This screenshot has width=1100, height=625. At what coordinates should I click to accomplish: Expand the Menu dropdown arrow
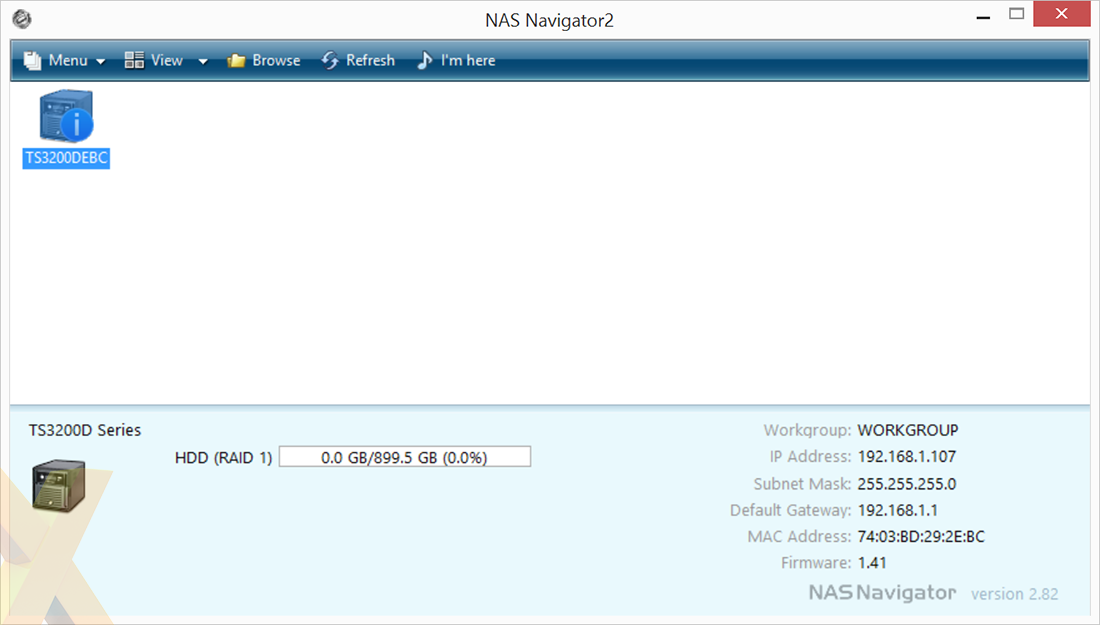100,62
